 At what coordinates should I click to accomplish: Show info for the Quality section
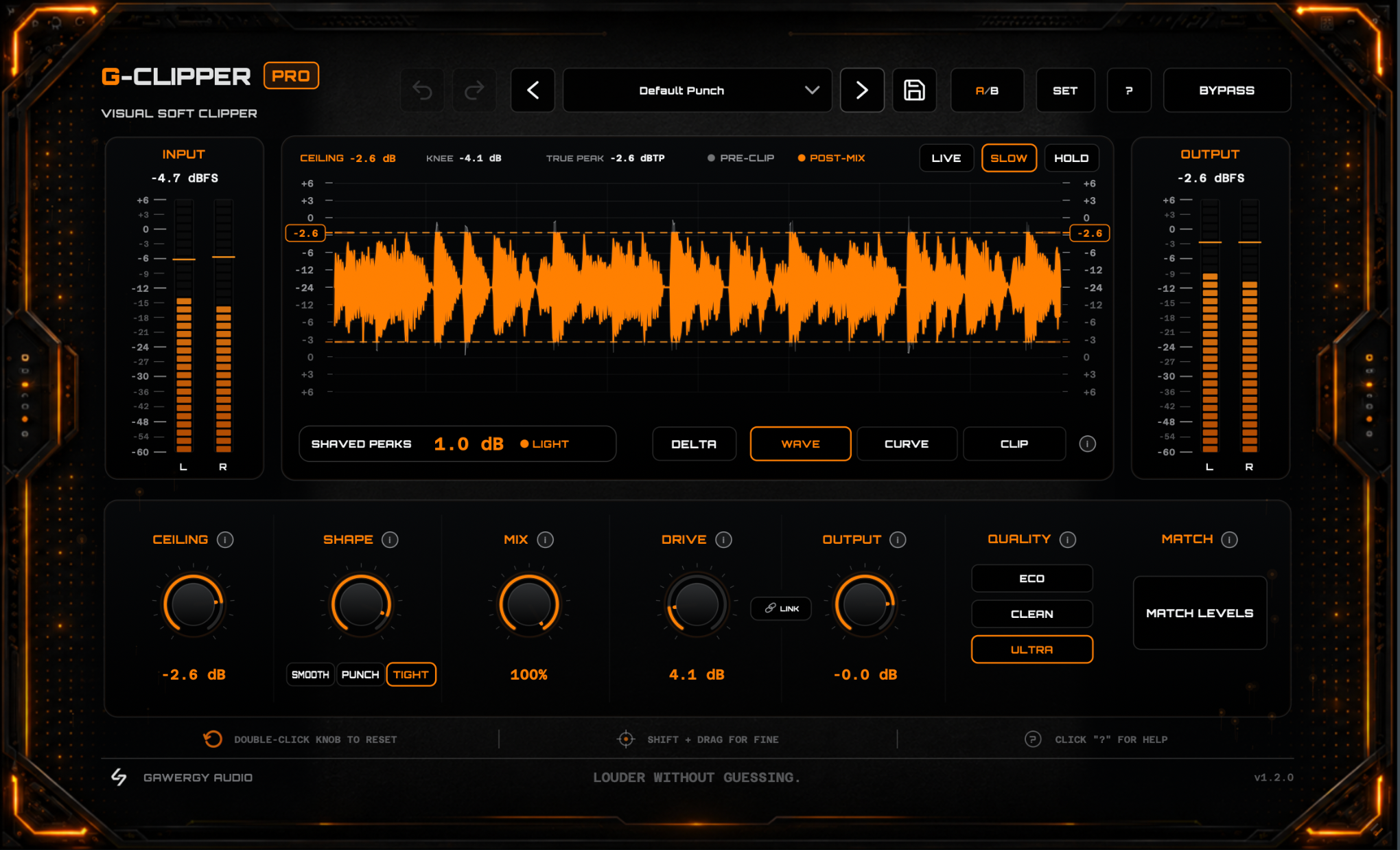click(x=1067, y=540)
